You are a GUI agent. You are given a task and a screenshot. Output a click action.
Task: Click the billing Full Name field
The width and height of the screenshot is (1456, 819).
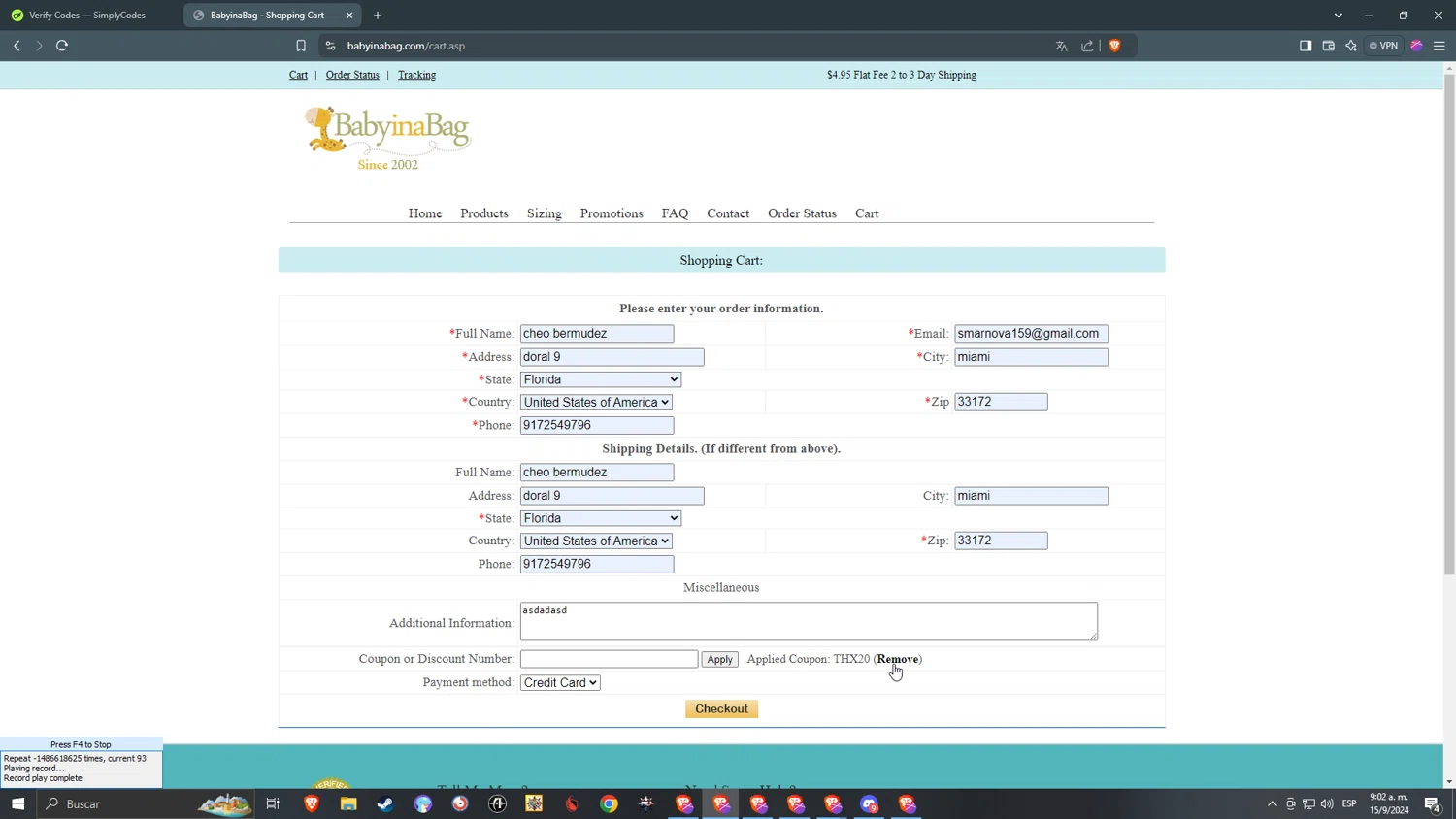[x=597, y=333]
